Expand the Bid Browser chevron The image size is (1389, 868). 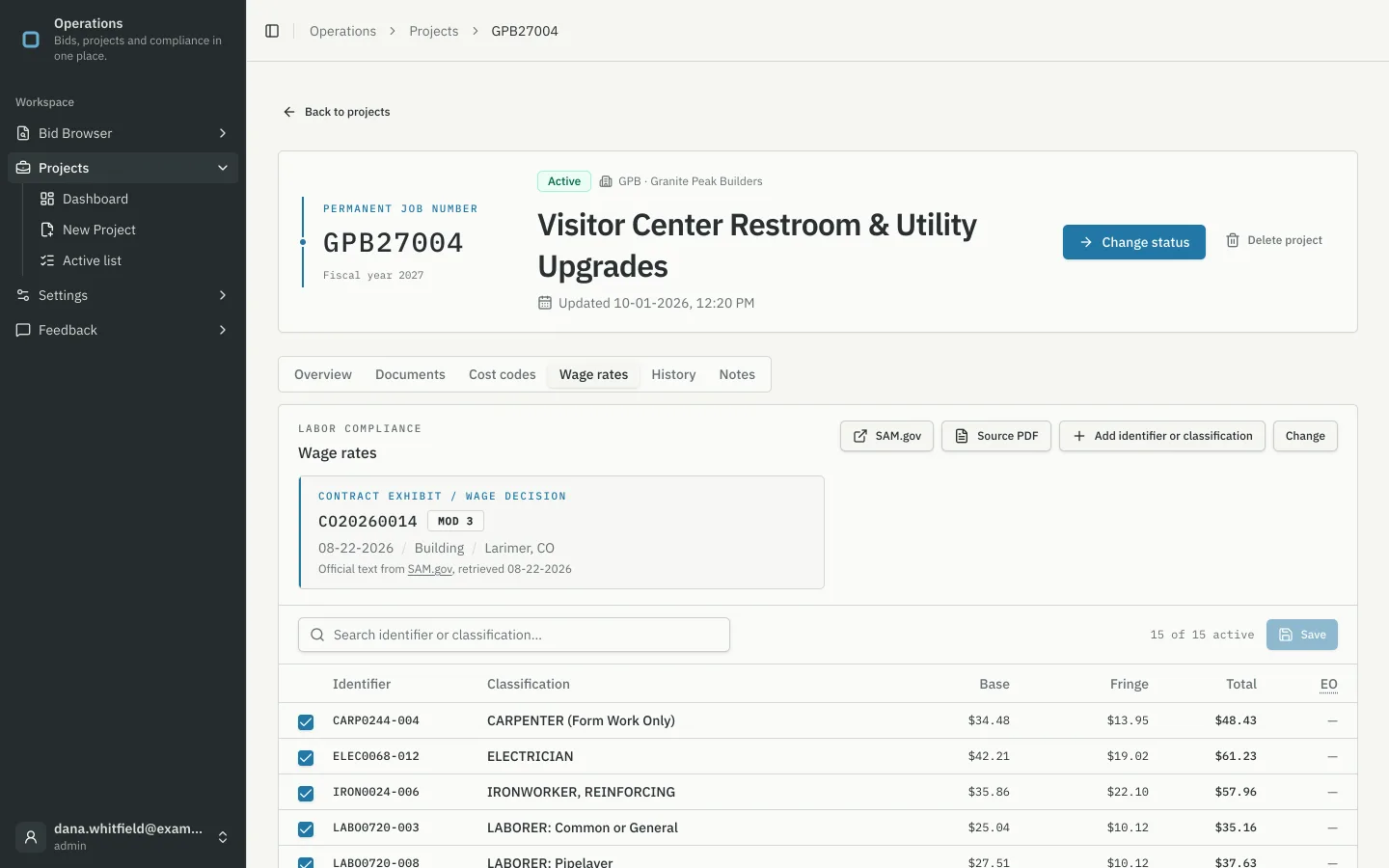point(223,133)
